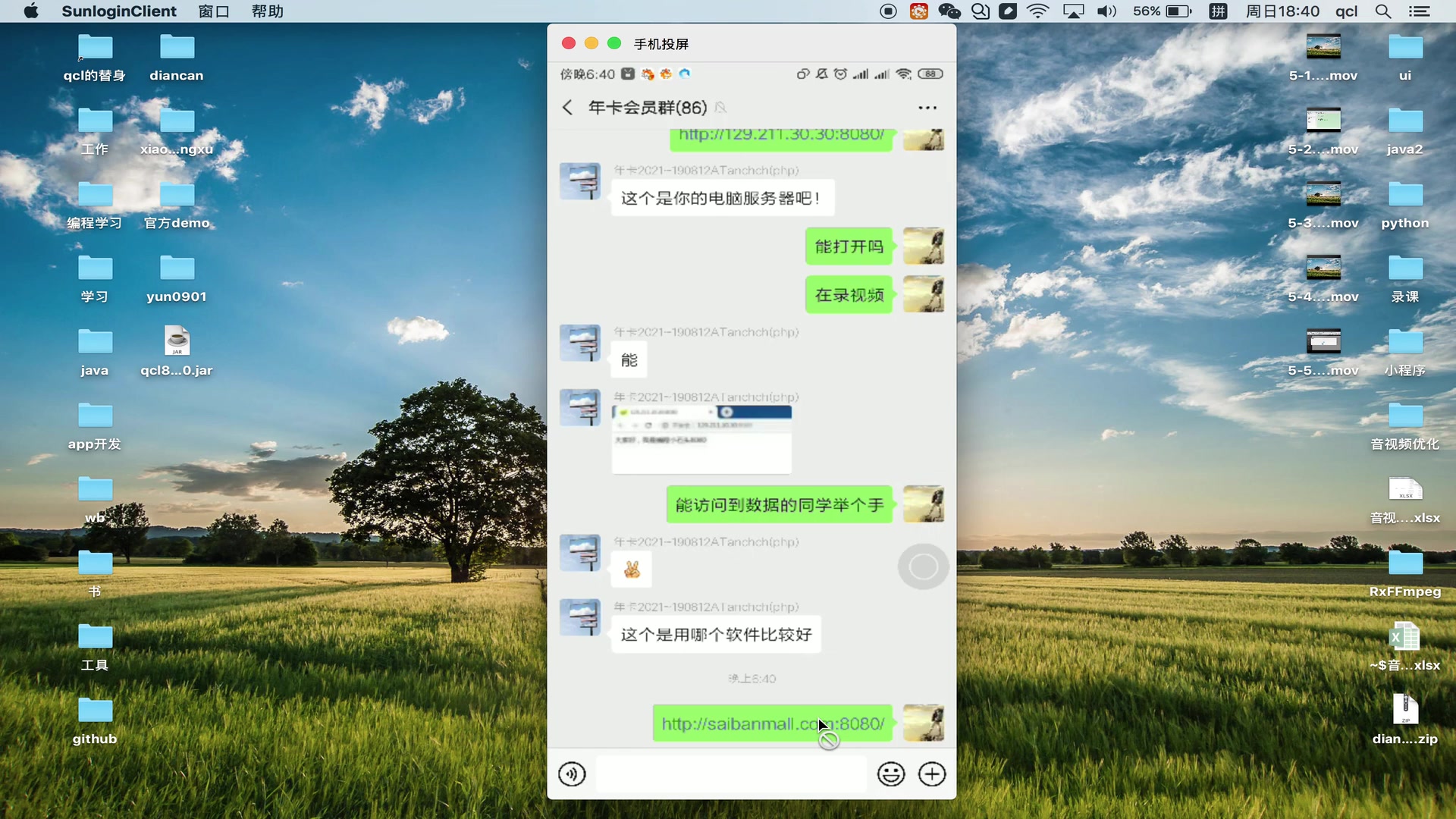Open the emoji picker in chat input

point(891,773)
